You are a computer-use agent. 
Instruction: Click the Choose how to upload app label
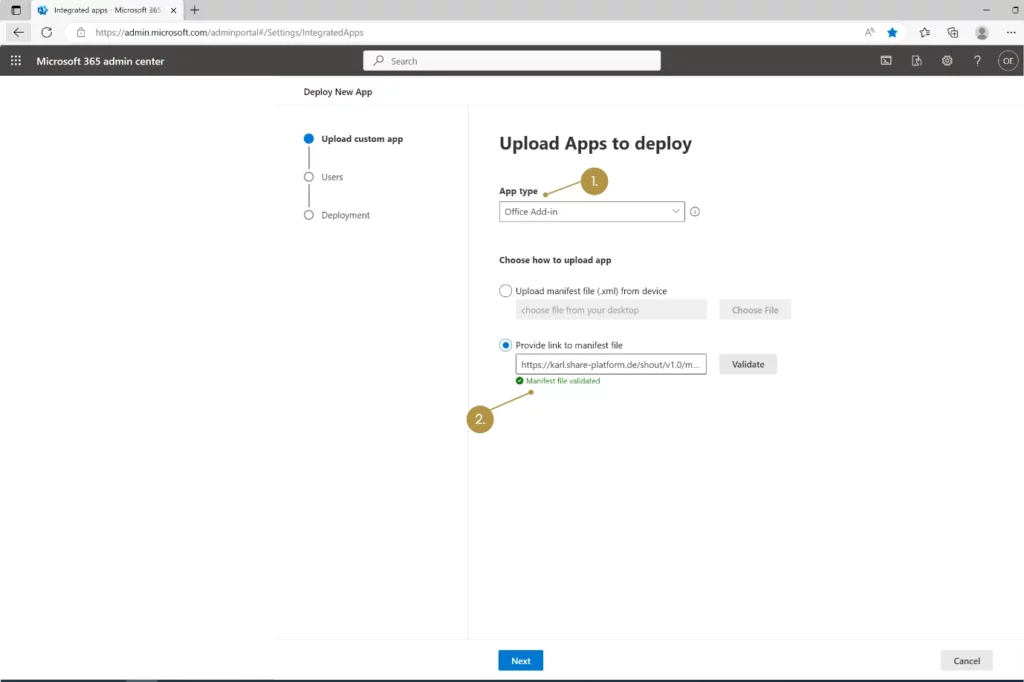click(555, 260)
